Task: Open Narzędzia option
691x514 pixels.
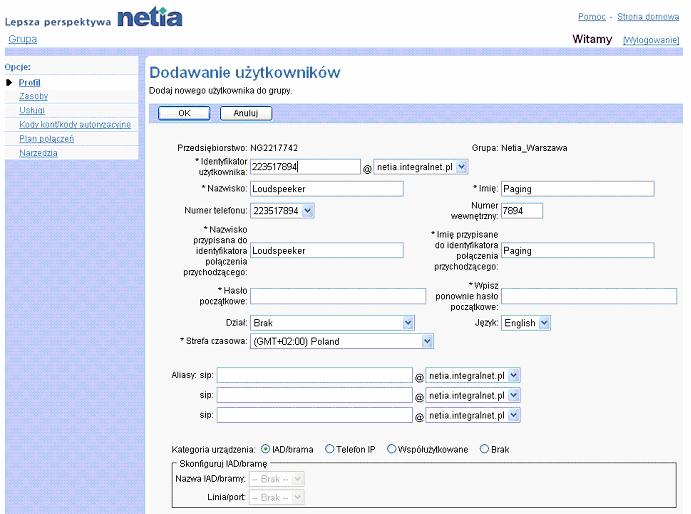Action: [38, 153]
